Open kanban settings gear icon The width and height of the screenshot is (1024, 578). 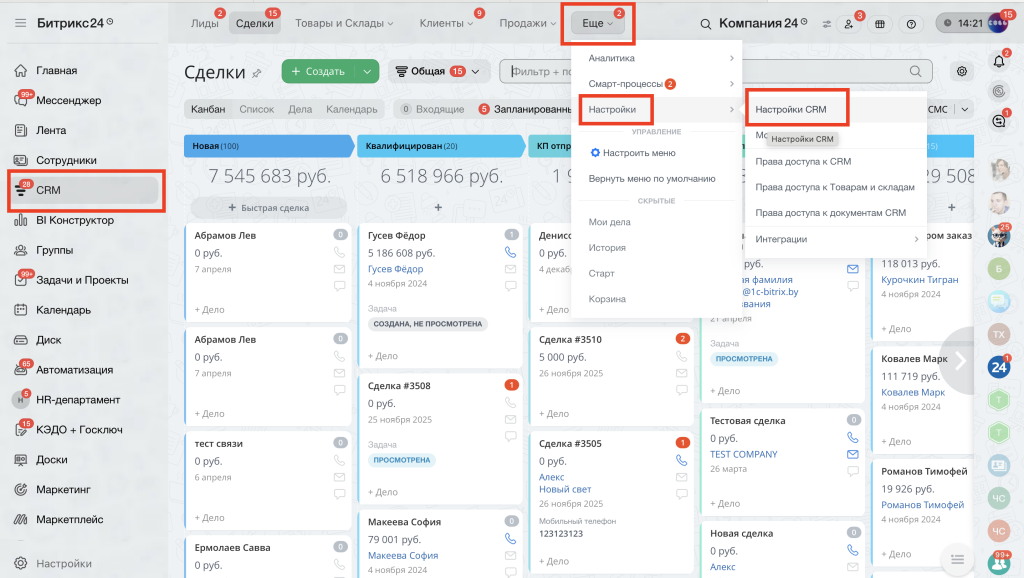click(962, 71)
